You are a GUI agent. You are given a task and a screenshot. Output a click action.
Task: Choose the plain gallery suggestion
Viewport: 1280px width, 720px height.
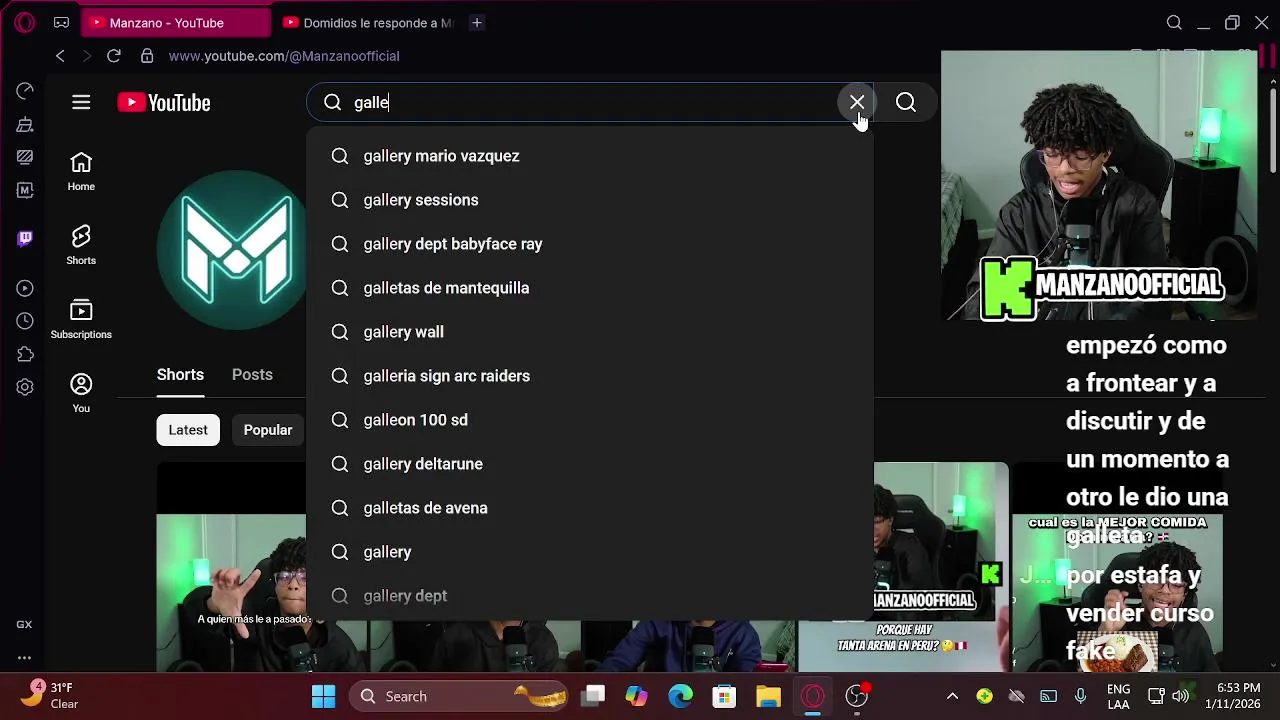tap(590, 552)
